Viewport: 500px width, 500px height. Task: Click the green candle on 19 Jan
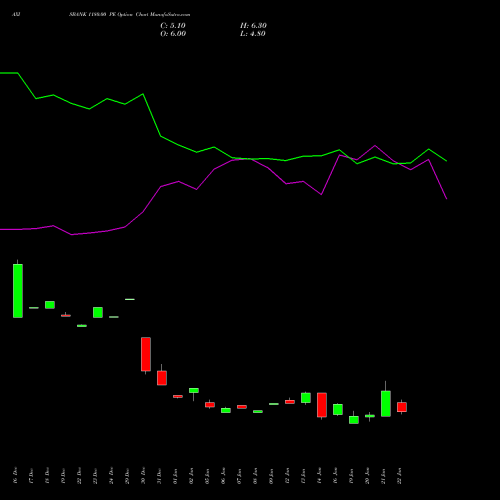click(354, 420)
